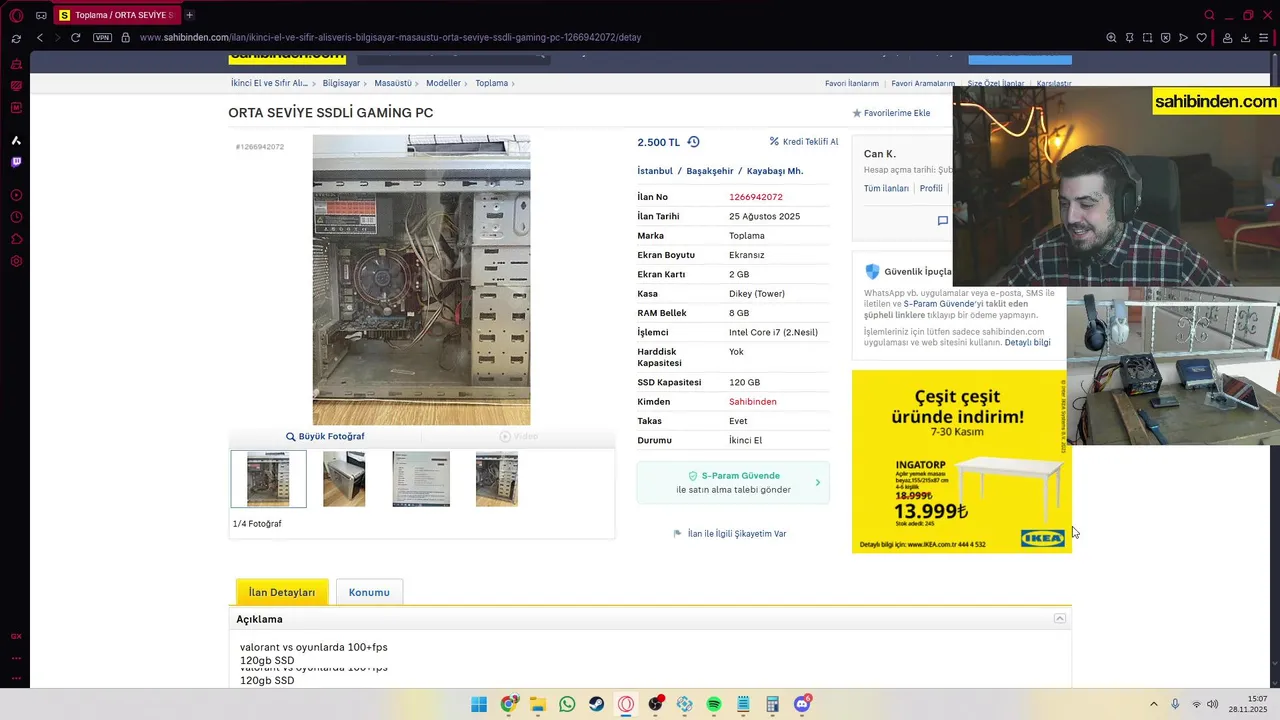Open seller Profili link
1280x720 pixels.
[931, 188]
